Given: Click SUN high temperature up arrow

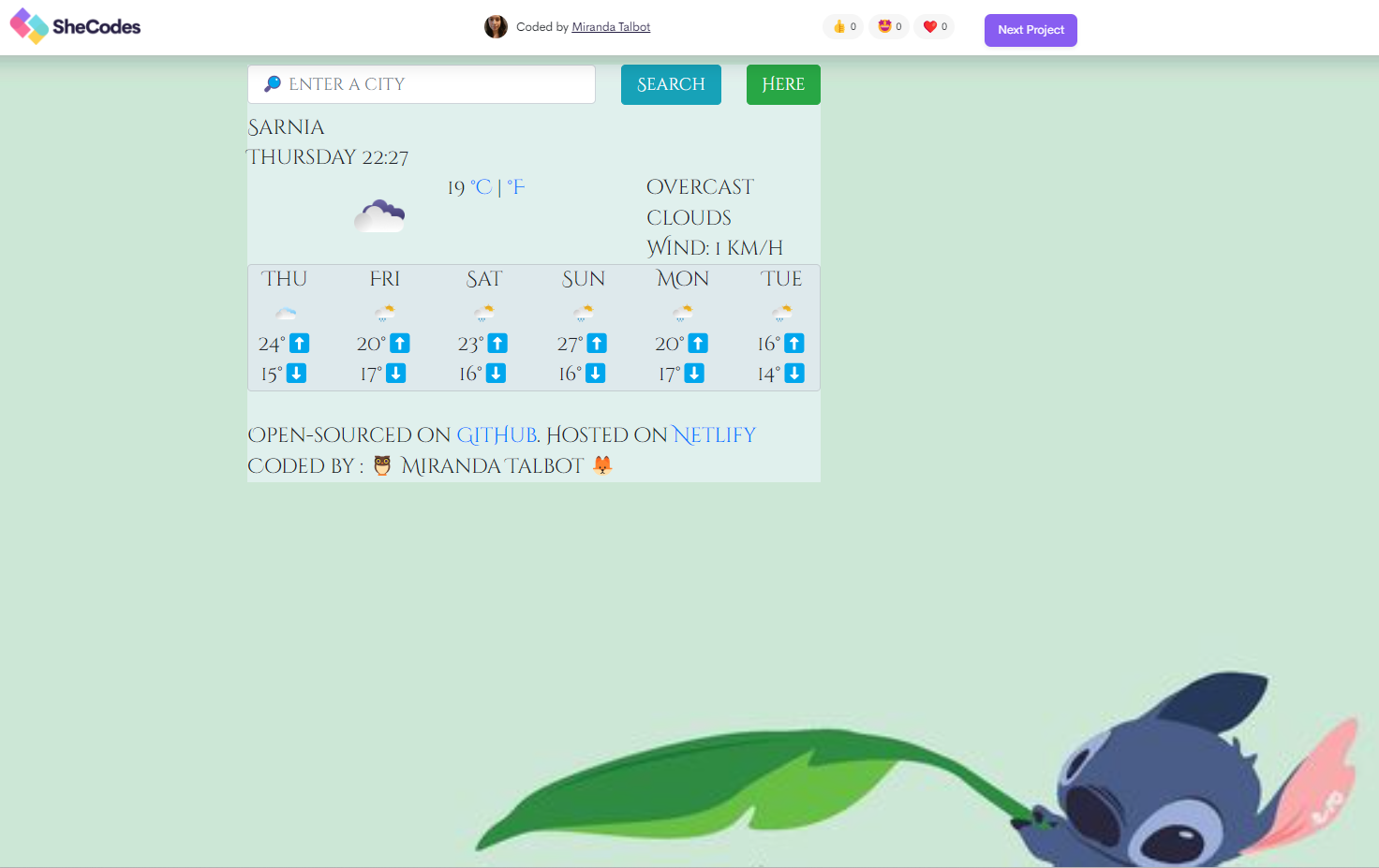Looking at the screenshot, I should [x=597, y=344].
